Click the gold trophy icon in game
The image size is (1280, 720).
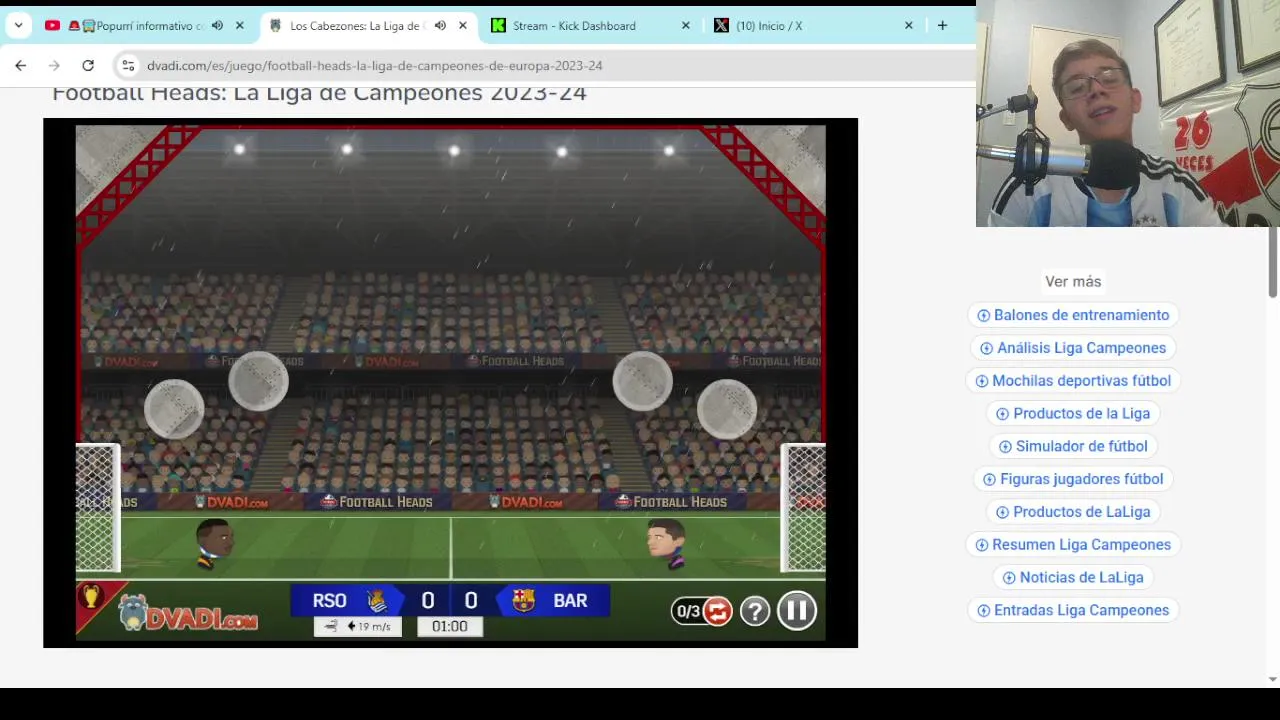tap(91, 597)
